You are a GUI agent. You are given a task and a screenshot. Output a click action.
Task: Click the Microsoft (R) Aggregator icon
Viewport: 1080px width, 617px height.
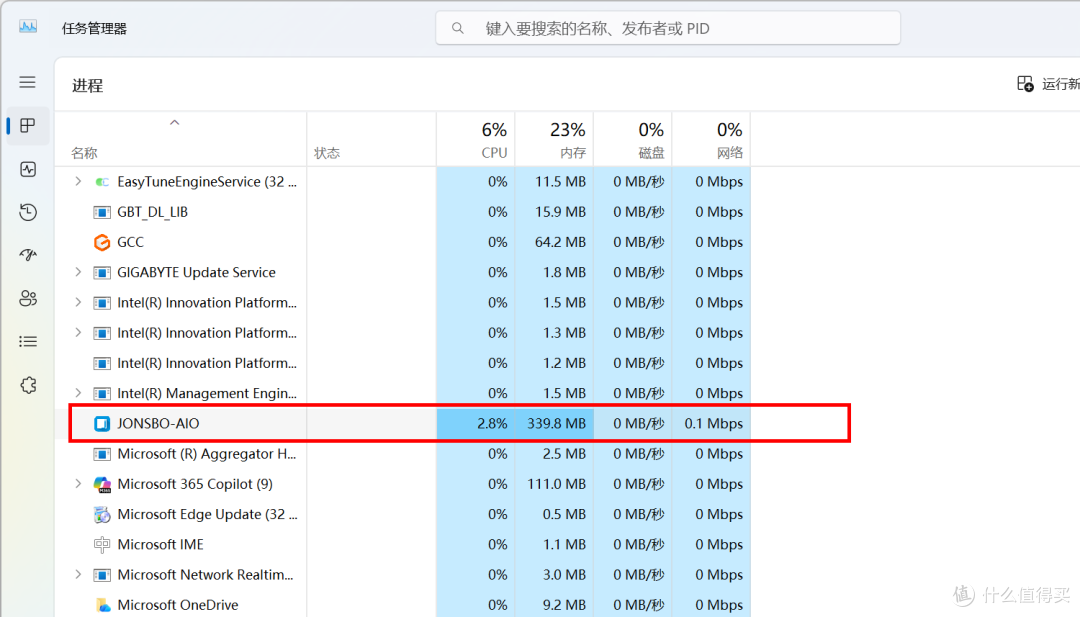click(102, 454)
